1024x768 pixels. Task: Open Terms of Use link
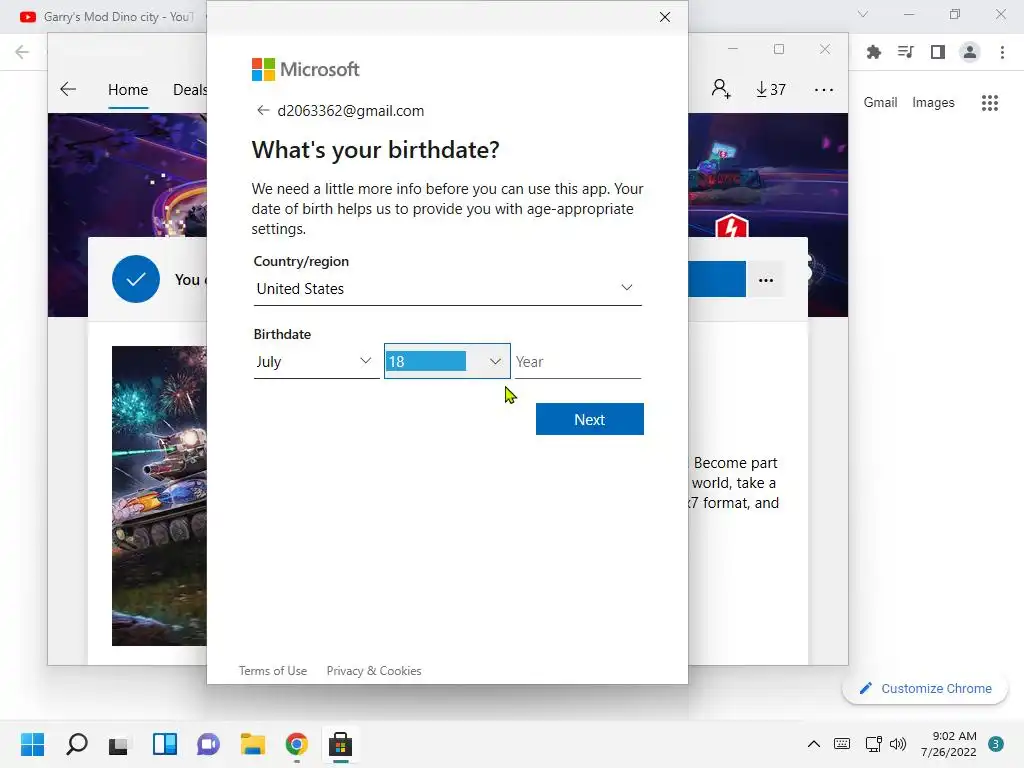point(272,671)
